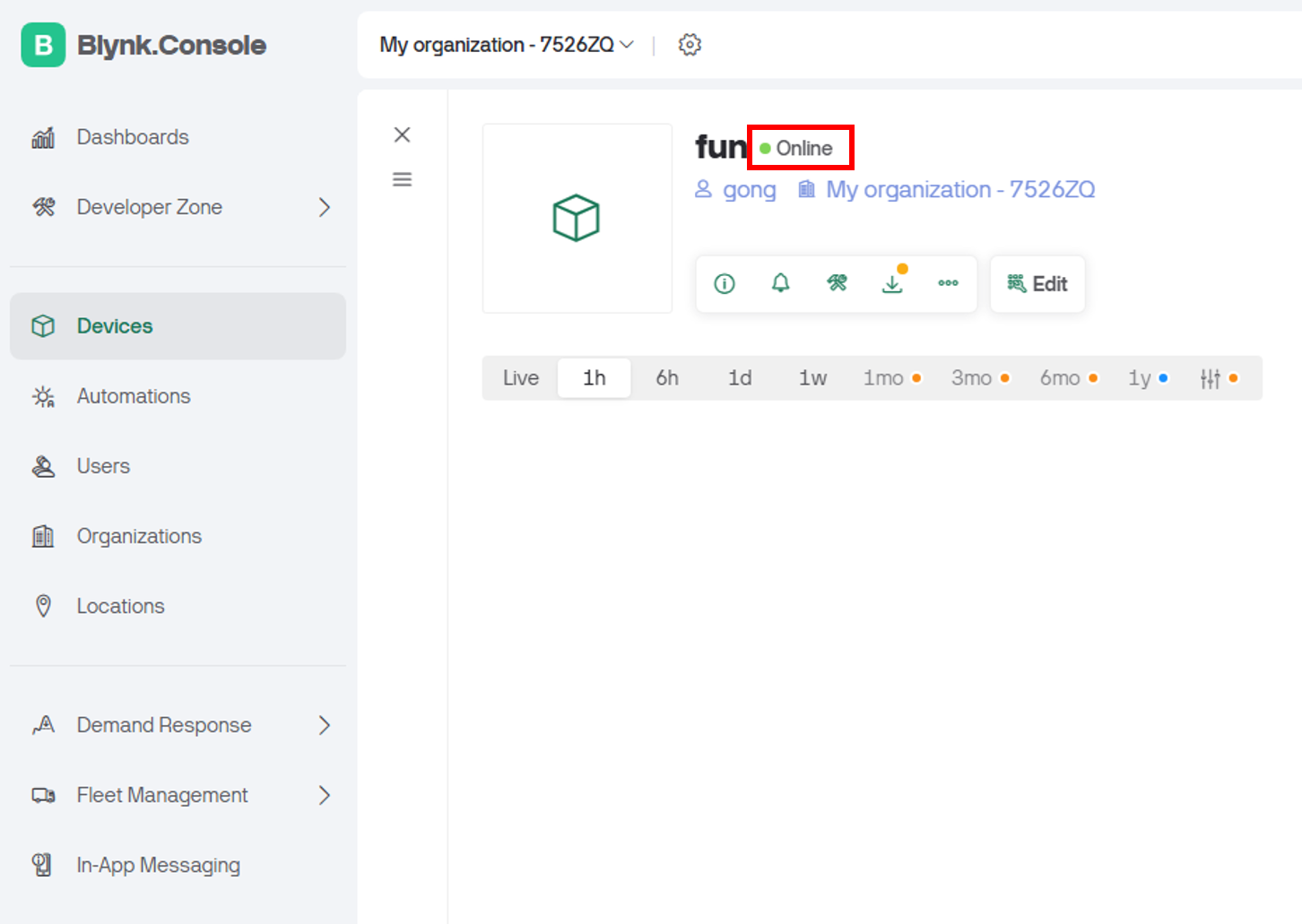This screenshot has width=1302, height=924.
Task: Select 6mo time range tab
Action: pyautogui.click(x=1068, y=378)
